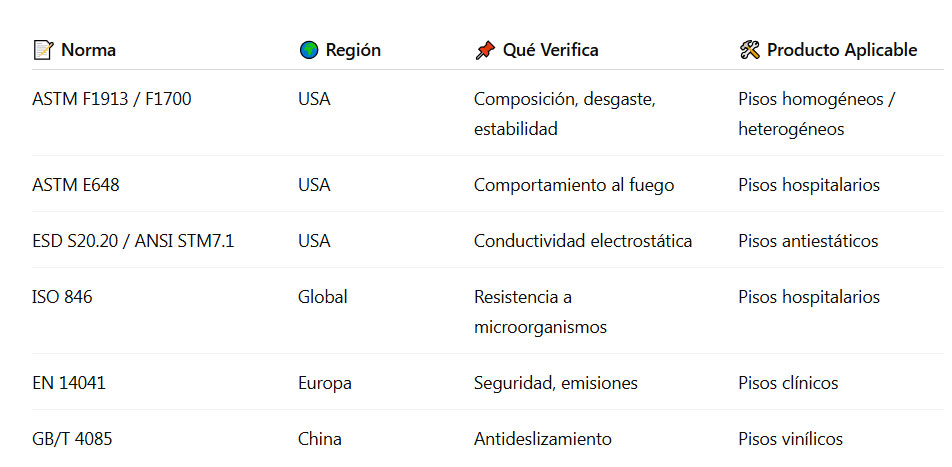The height and width of the screenshot is (467, 952).
Task: Click the notepad icon beside Norma
Action: [43, 50]
